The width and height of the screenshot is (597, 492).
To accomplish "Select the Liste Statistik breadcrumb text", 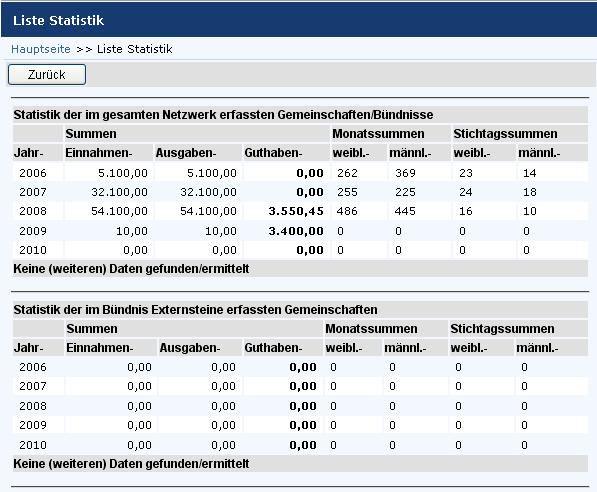I will pyautogui.click(x=135, y=49).
